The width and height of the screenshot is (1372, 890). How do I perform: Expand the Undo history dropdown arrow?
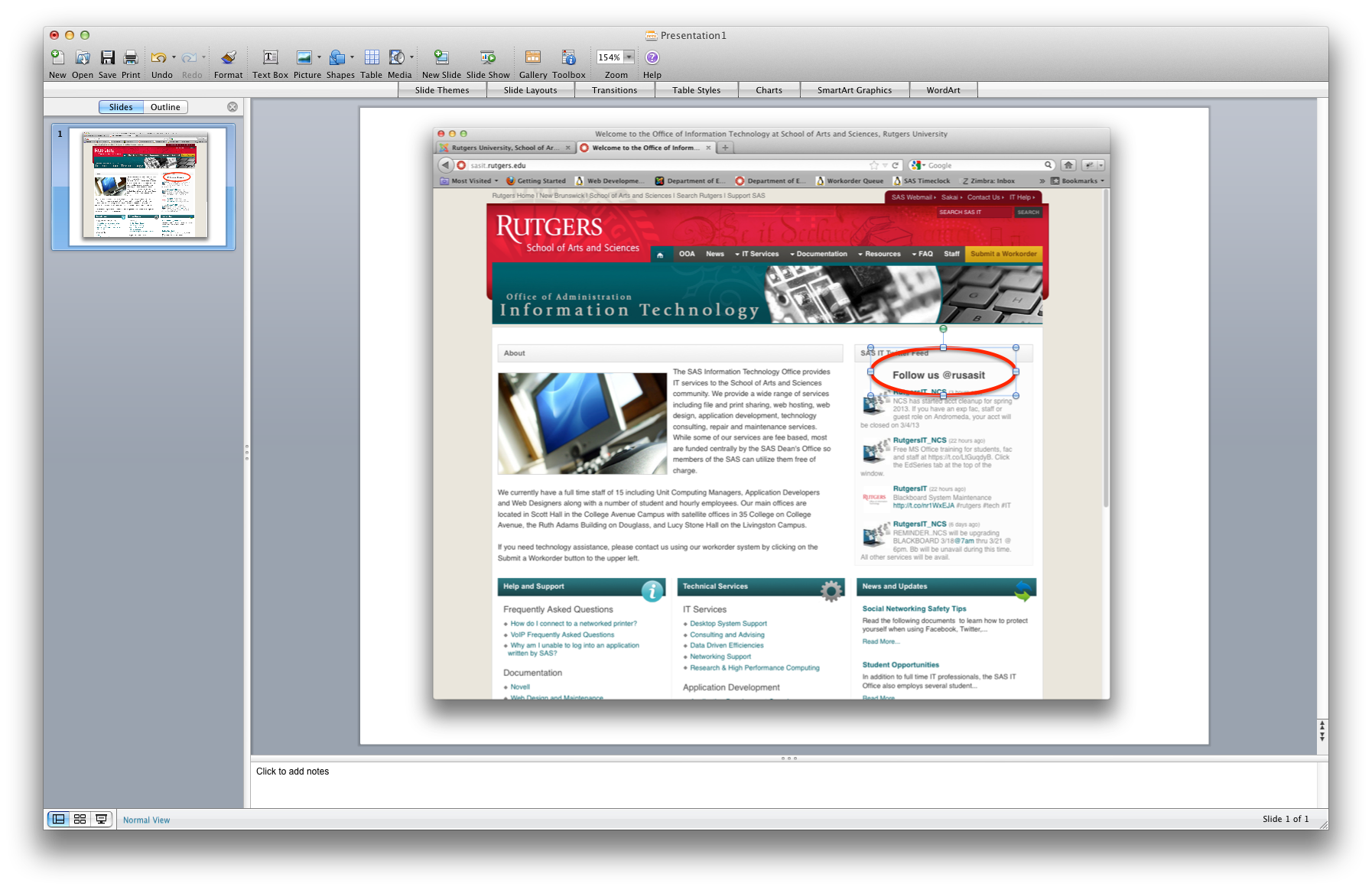(x=174, y=57)
